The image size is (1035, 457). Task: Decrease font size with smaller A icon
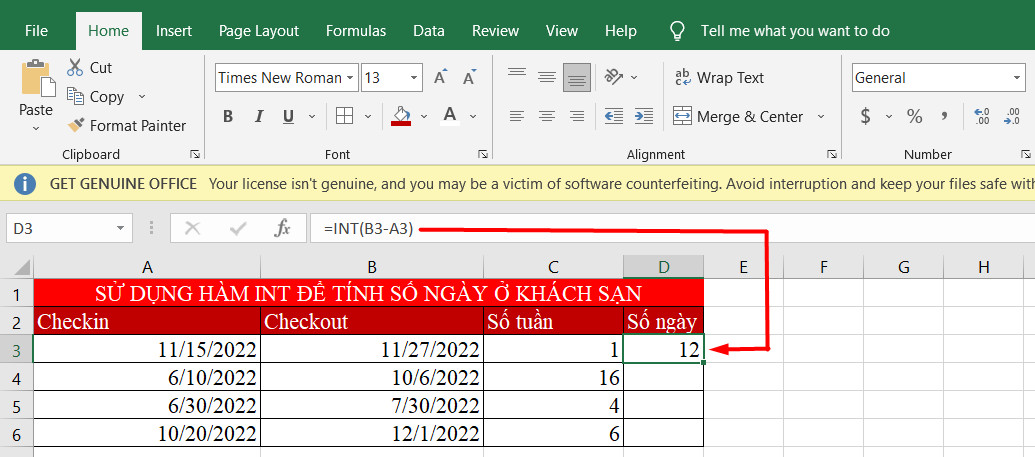tap(469, 77)
